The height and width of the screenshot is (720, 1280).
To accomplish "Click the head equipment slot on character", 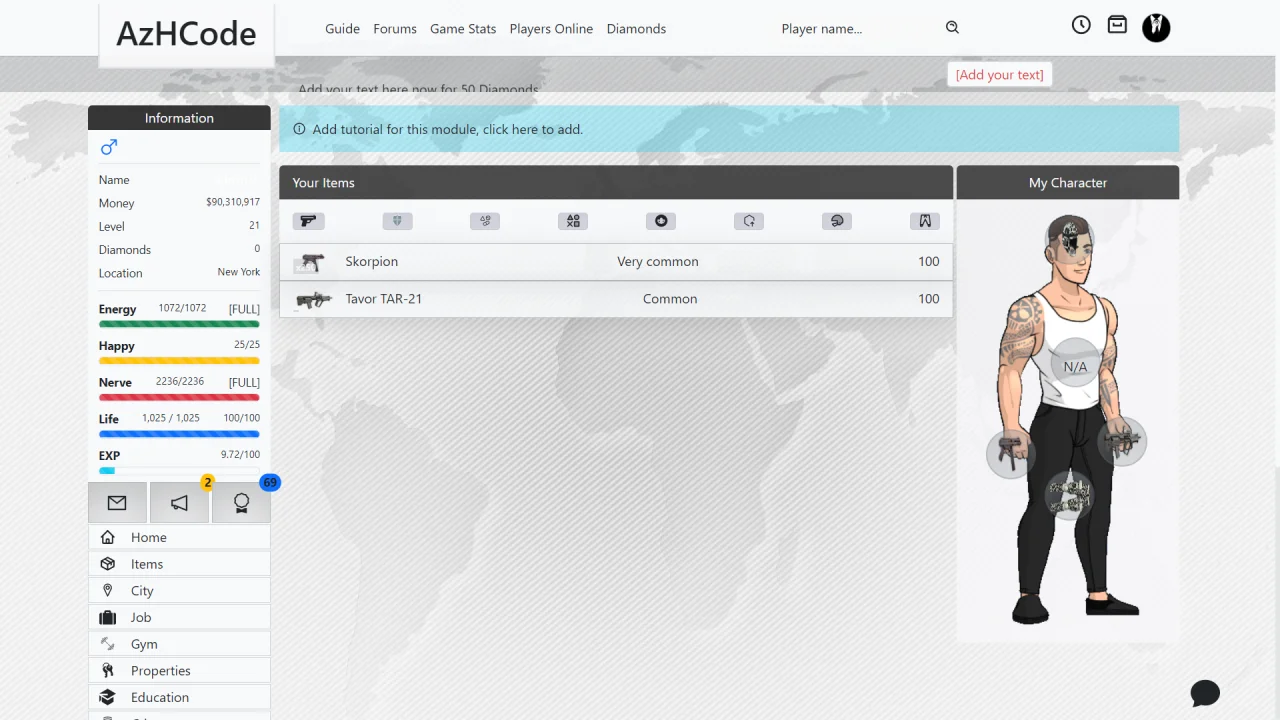I will [x=1070, y=239].
